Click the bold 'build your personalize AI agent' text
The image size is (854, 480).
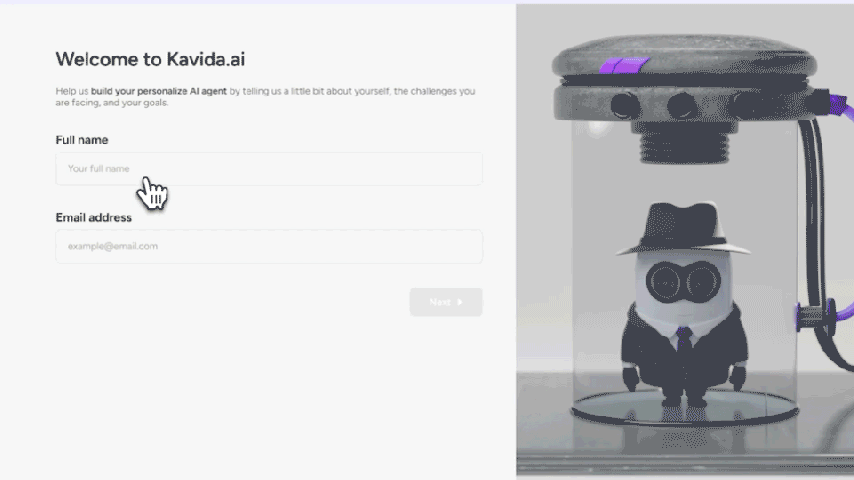[158, 91]
